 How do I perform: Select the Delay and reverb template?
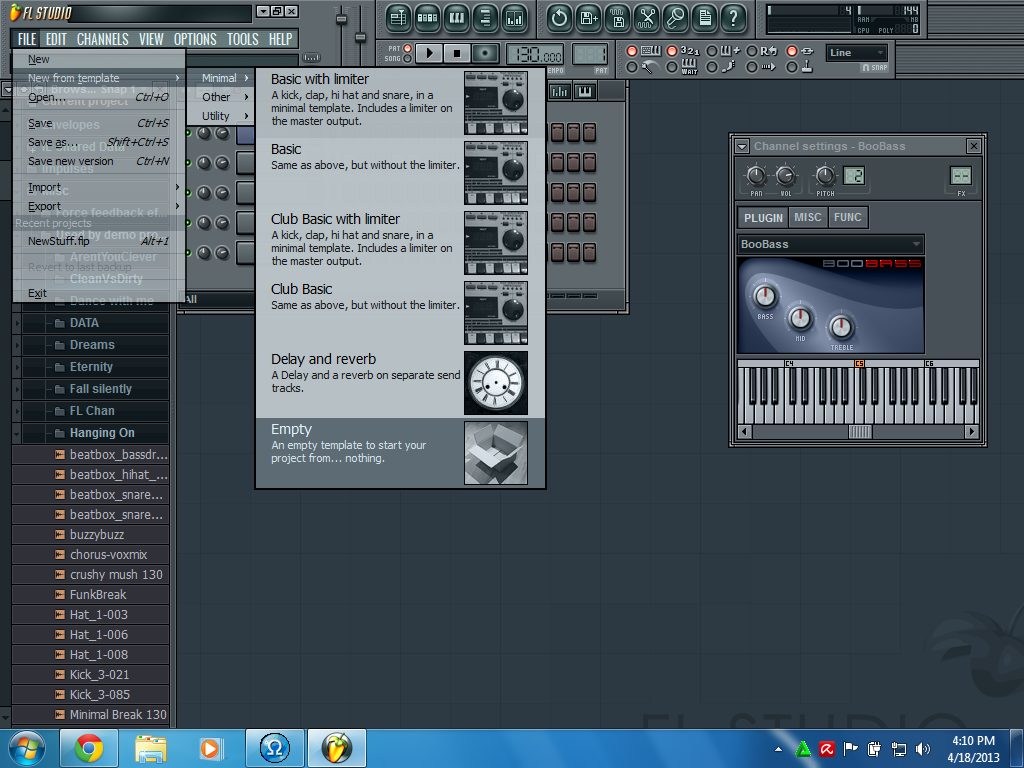click(400, 383)
